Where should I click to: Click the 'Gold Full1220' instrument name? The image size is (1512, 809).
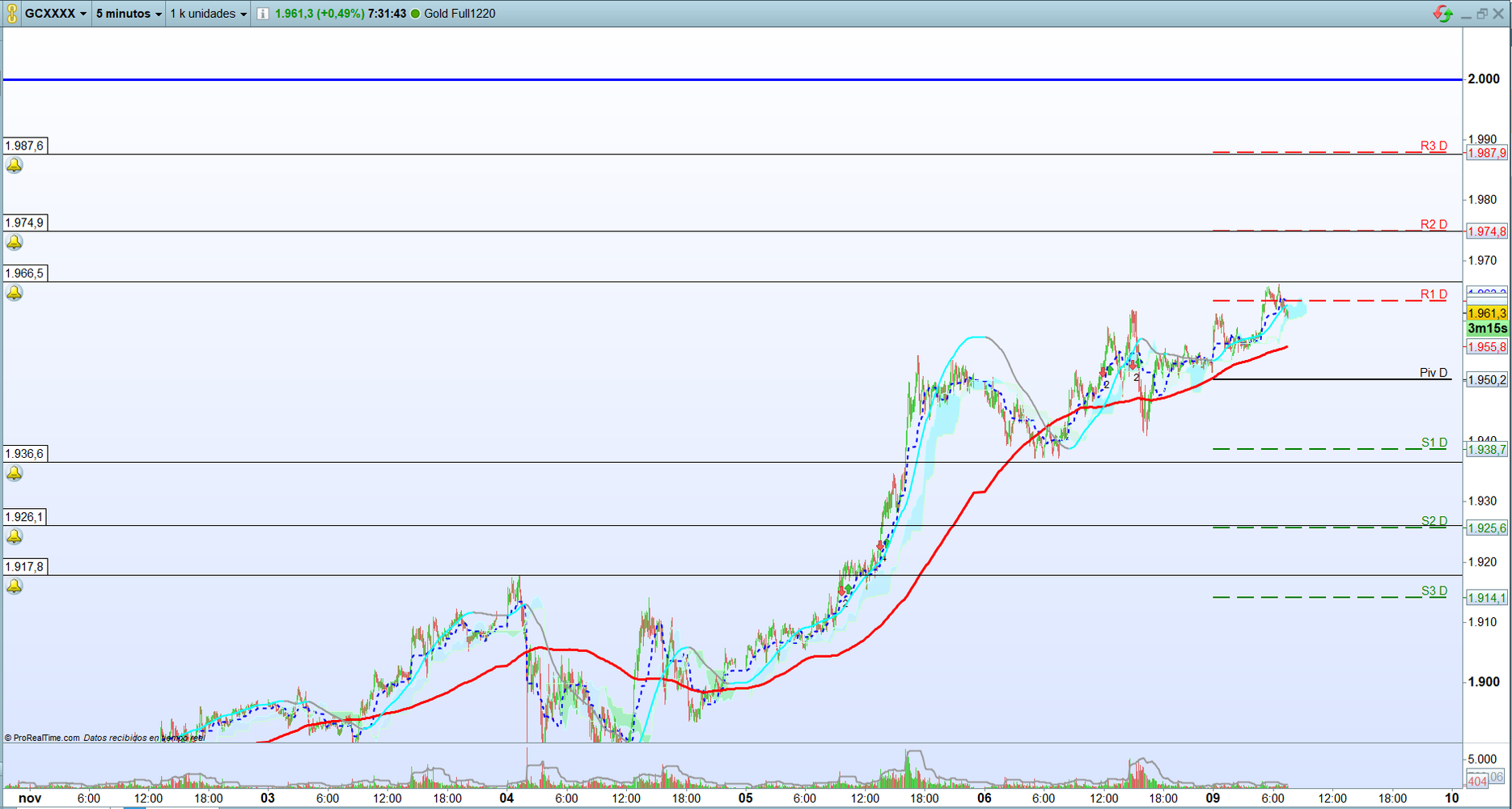pyautogui.click(x=460, y=14)
